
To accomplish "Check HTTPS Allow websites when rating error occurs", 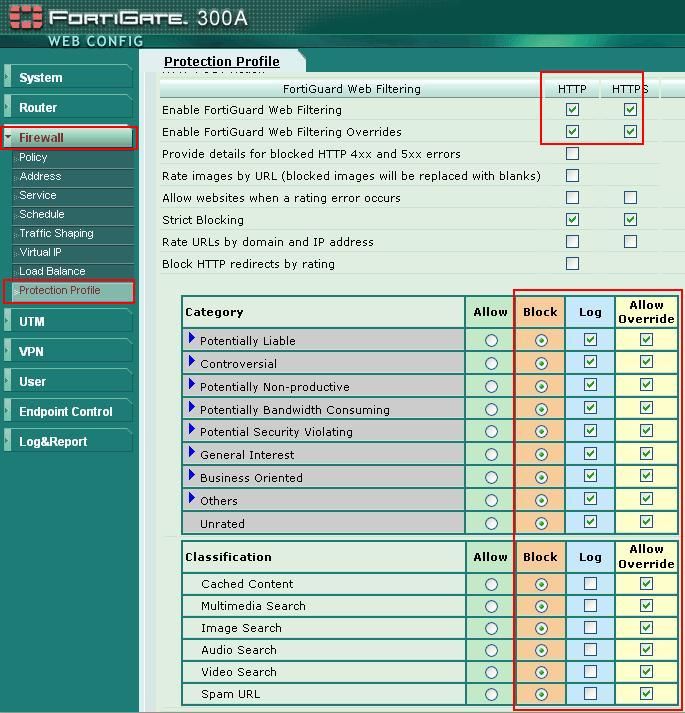I will 630,197.
